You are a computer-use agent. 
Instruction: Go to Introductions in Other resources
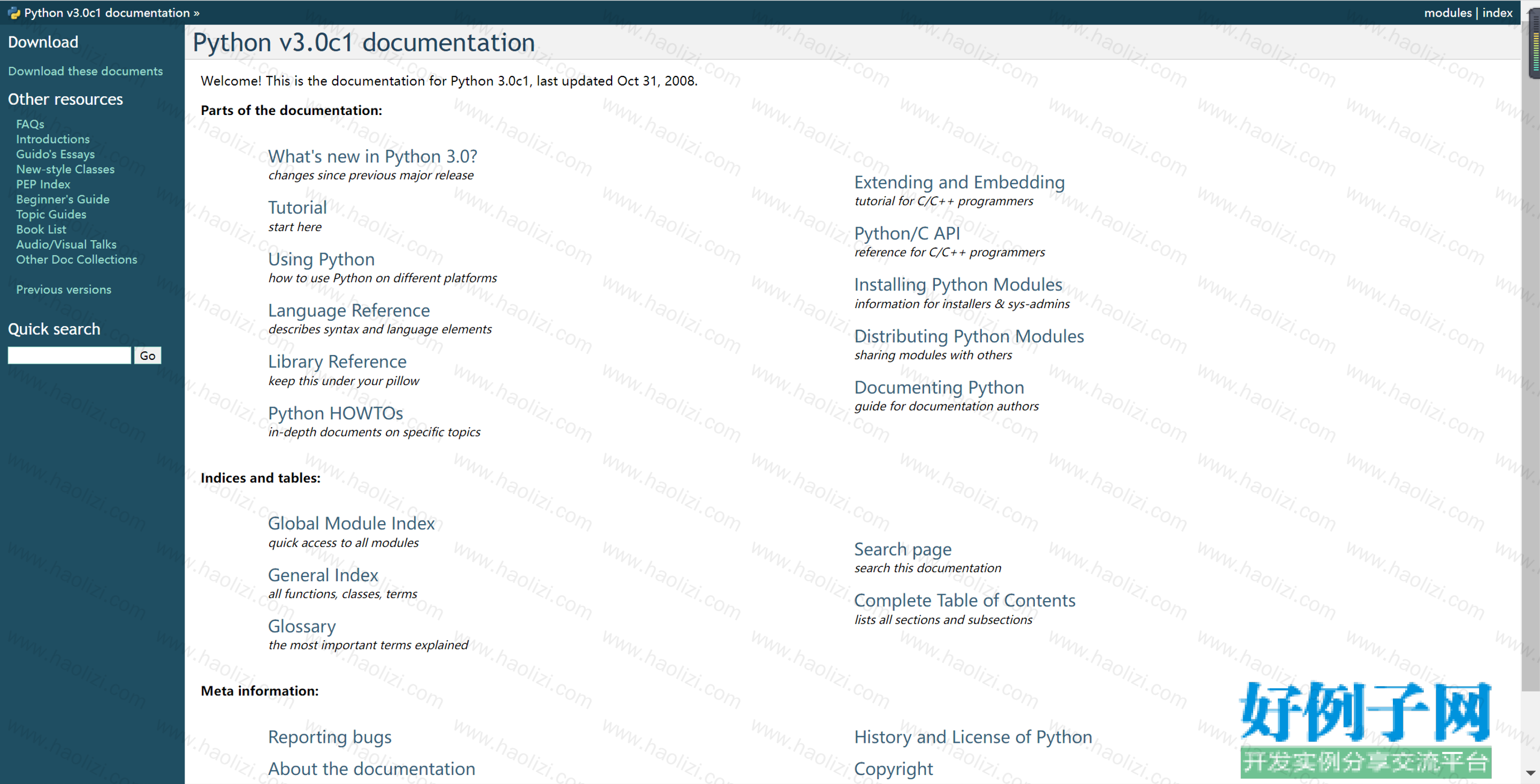pyautogui.click(x=53, y=139)
